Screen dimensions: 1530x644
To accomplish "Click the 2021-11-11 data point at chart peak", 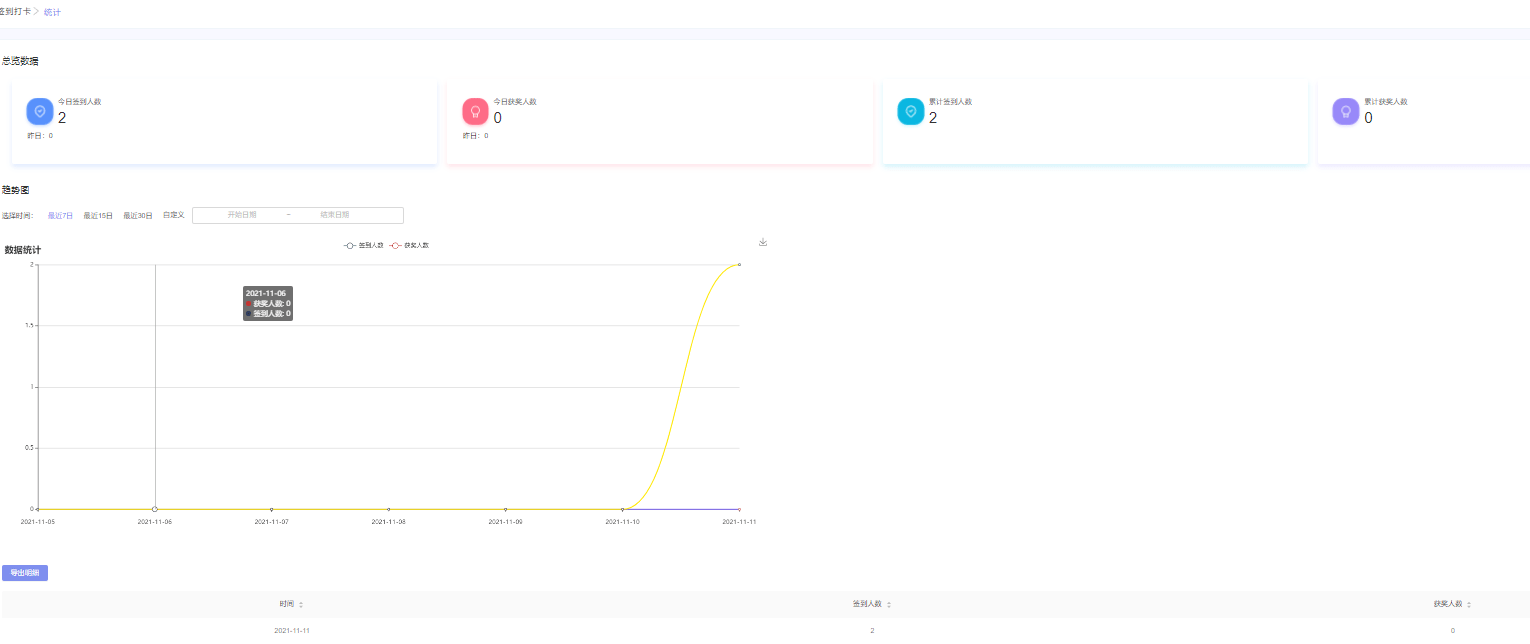I will click(x=739, y=265).
